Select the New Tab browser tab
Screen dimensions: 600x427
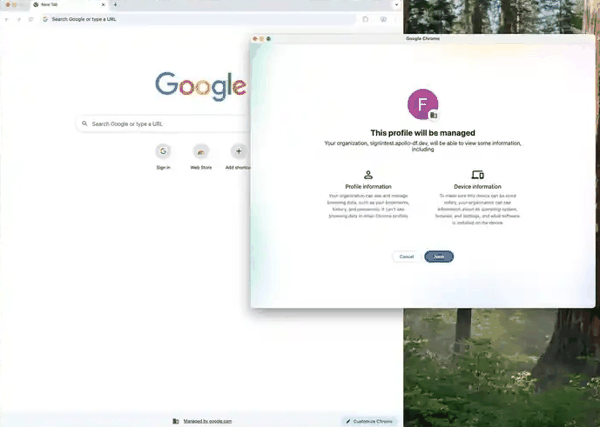click(x=69, y=5)
